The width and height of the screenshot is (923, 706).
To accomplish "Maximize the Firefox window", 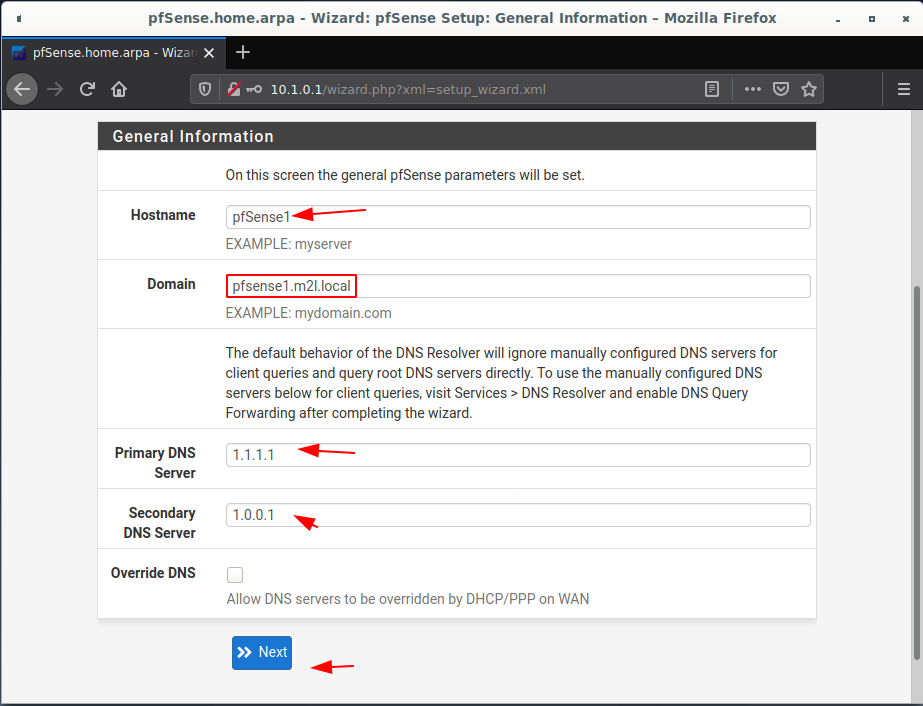I will [x=872, y=19].
